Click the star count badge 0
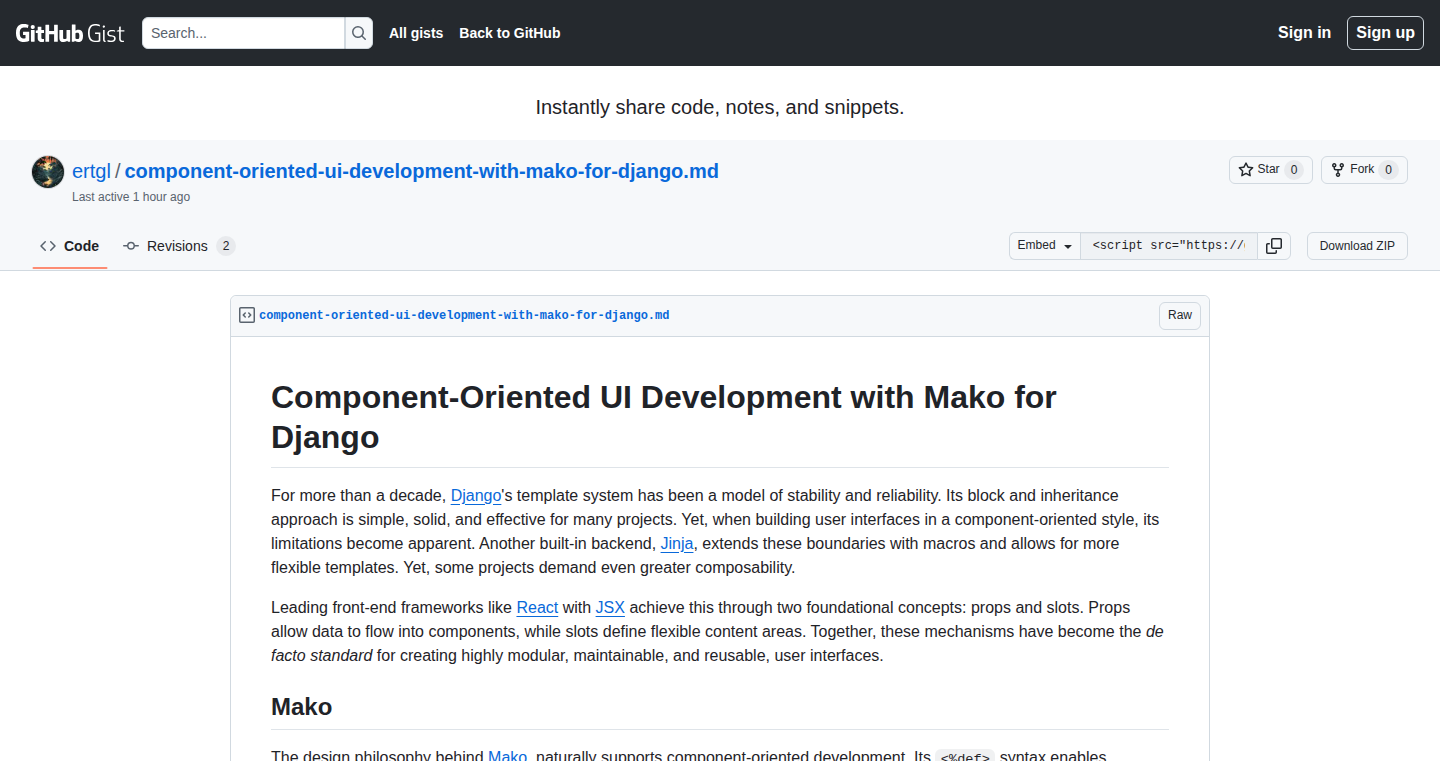 1293,170
